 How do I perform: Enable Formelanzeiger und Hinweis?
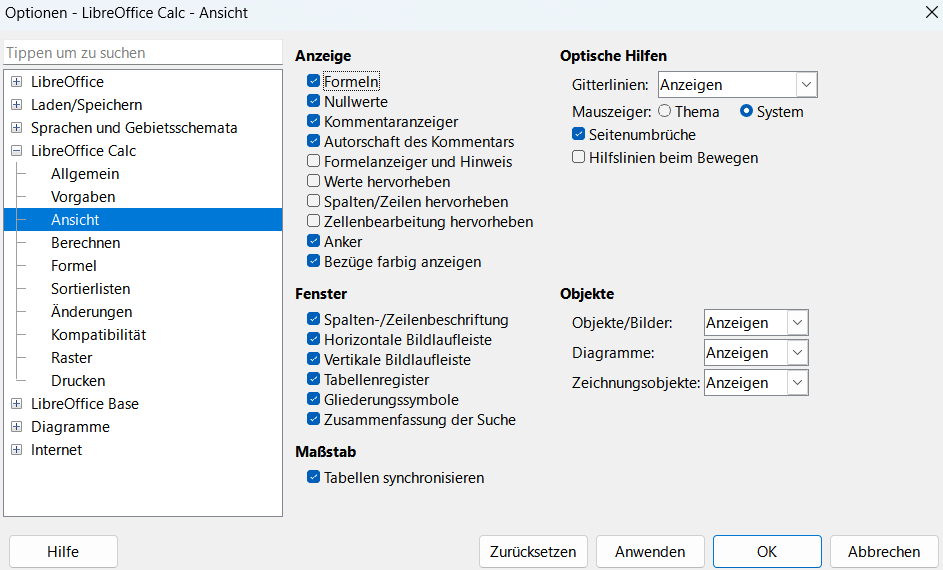pos(313,161)
